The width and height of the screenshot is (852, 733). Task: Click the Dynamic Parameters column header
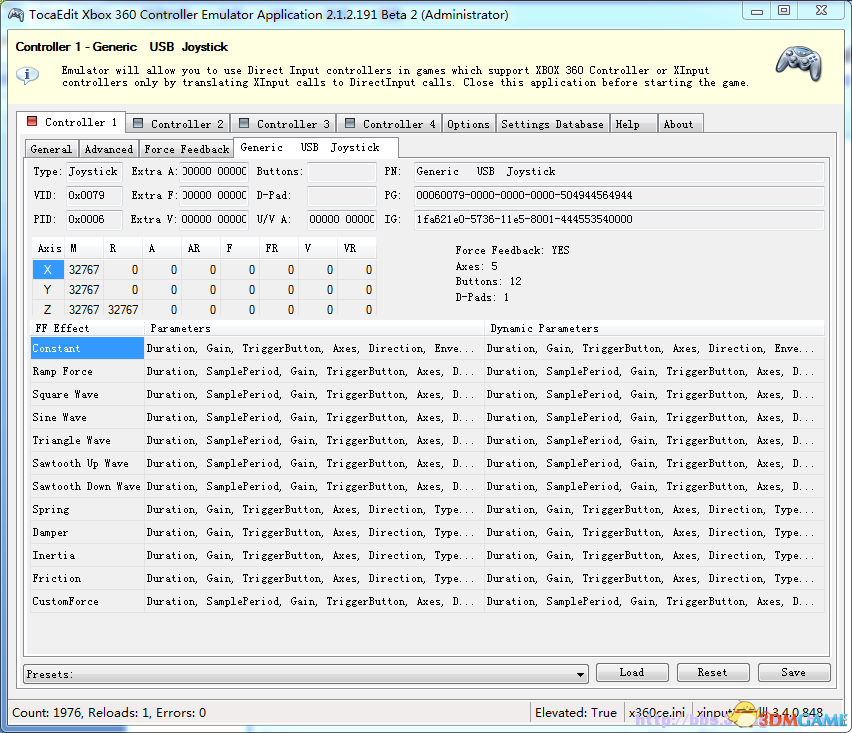pos(654,328)
